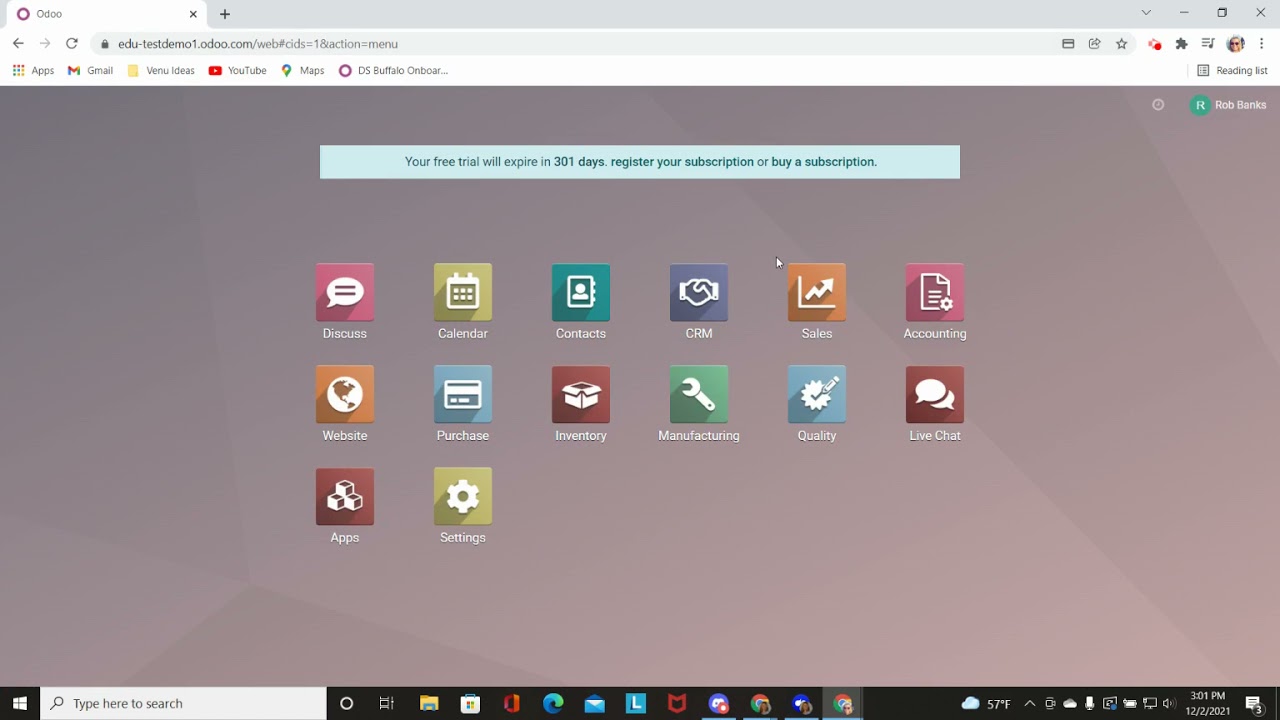Open the Reading list

tap(1232, 71)
